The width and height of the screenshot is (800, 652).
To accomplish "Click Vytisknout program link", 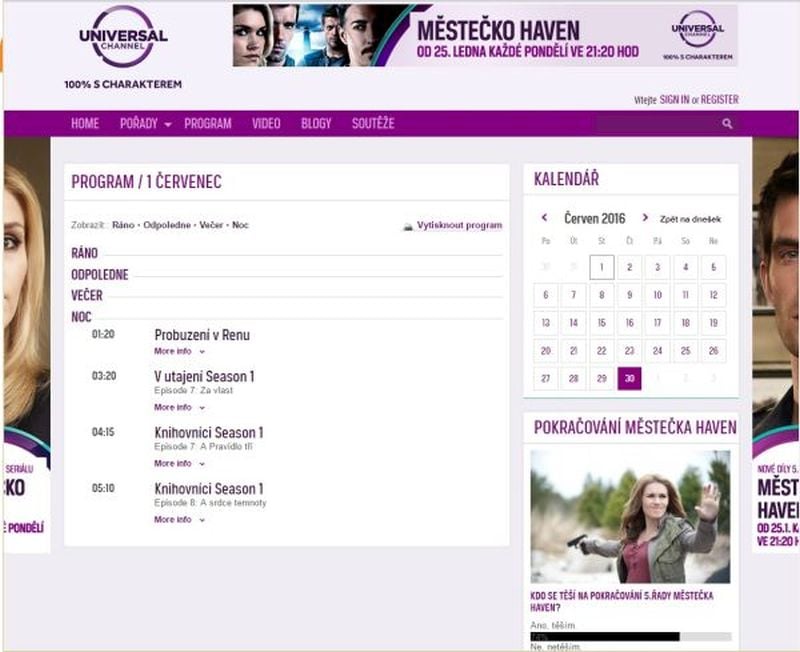I will pos(459,225).
